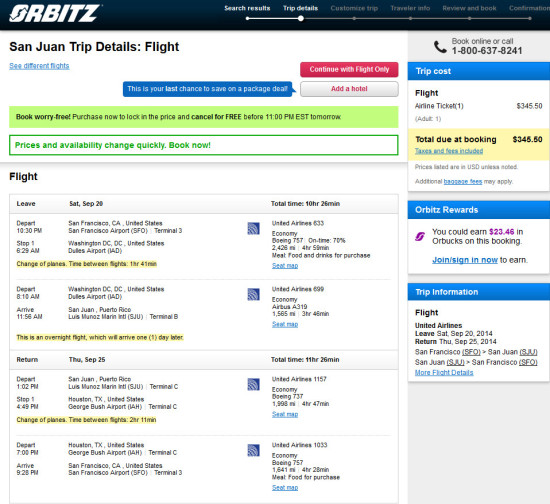Open Taxes and fees included link
Screen dimensions: 550x504
click(x=449, y=151)
